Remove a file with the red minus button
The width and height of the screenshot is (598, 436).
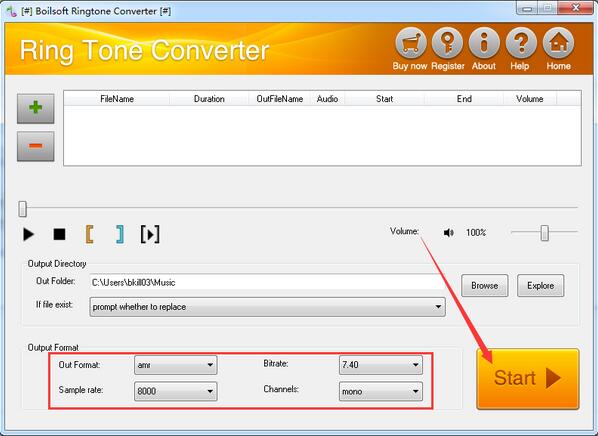(x=35, y=146)
